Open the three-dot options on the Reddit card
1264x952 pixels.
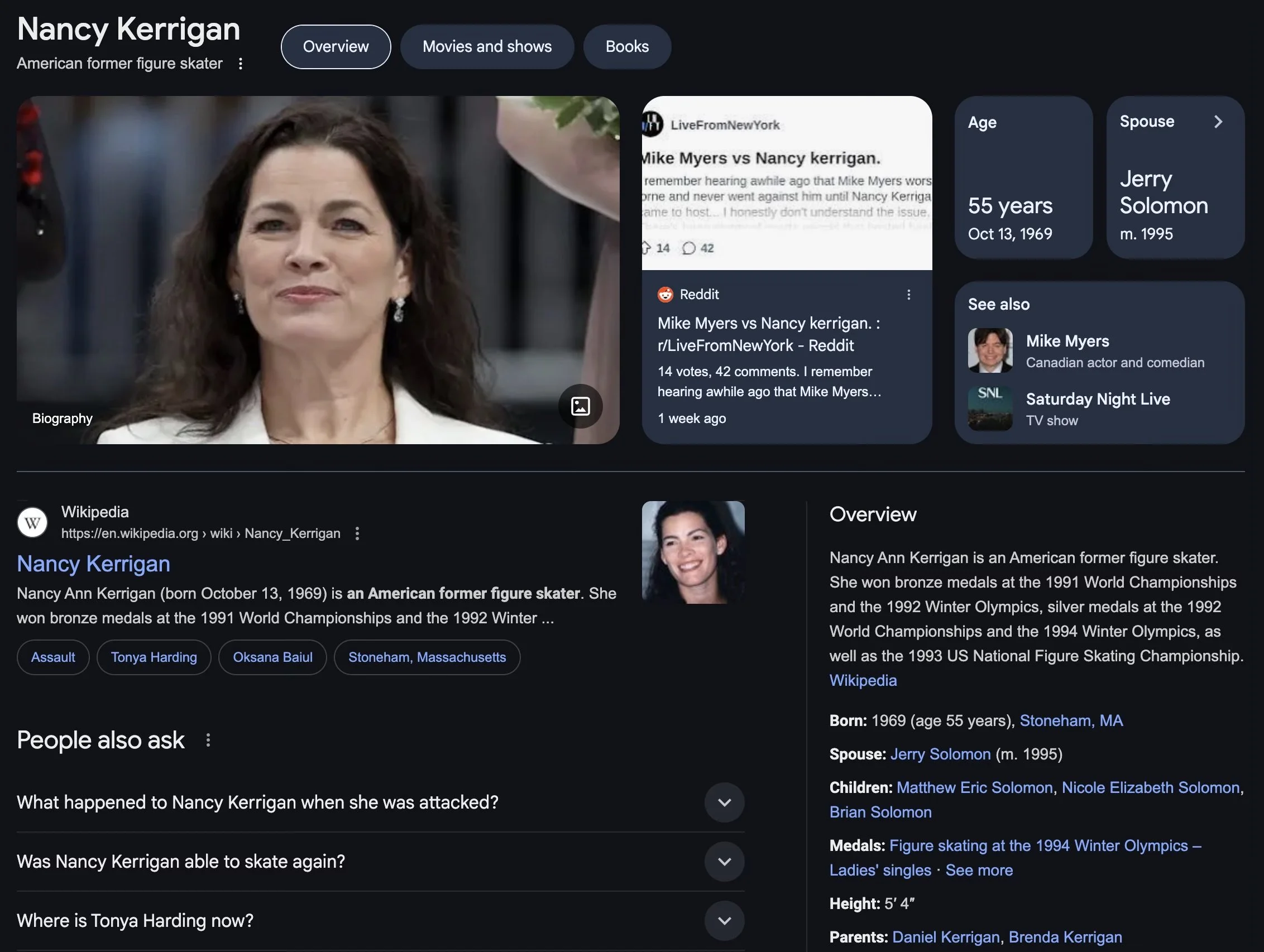(x=908, y=295)
